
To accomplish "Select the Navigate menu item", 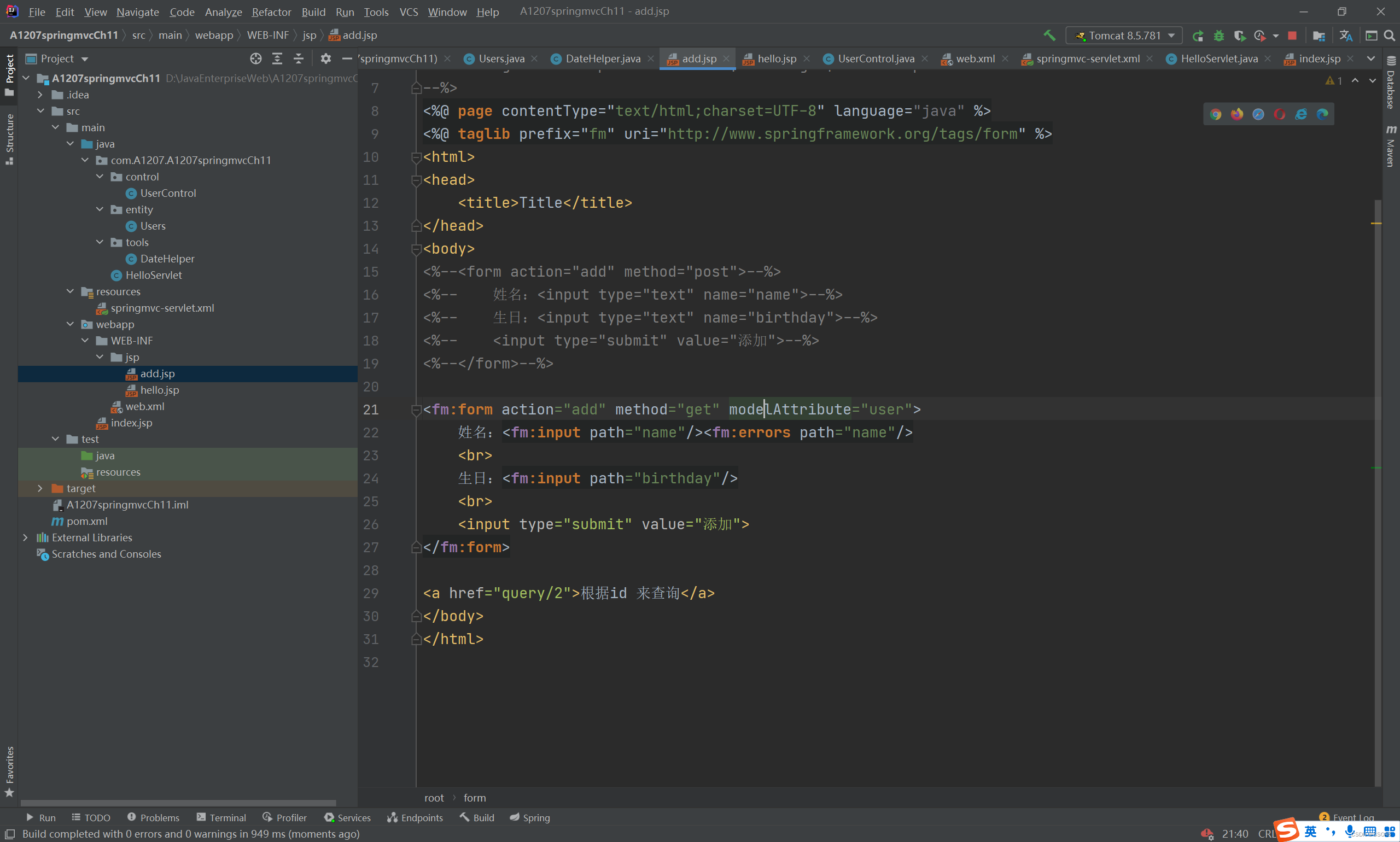I will (137, 11).
